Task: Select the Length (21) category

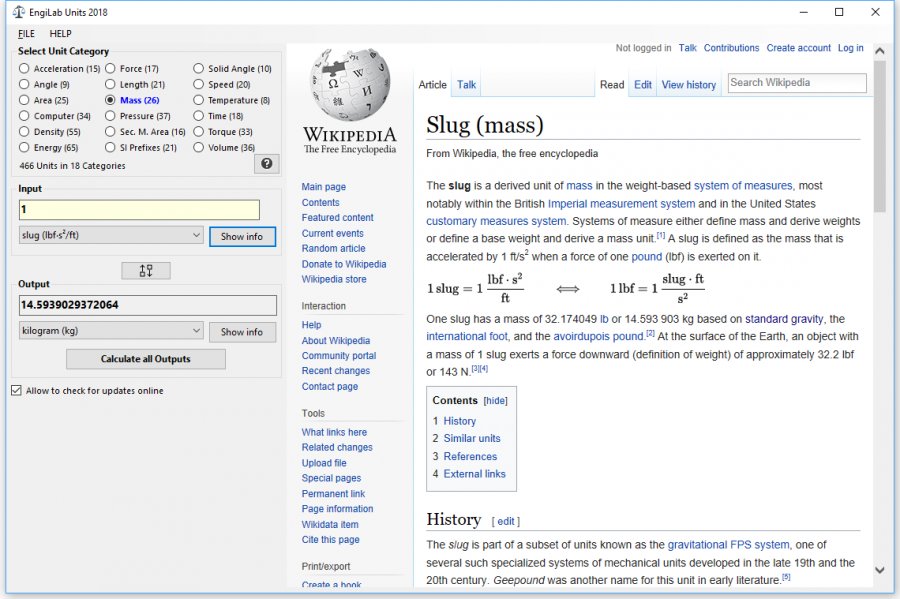Action: tap(135, 84)
